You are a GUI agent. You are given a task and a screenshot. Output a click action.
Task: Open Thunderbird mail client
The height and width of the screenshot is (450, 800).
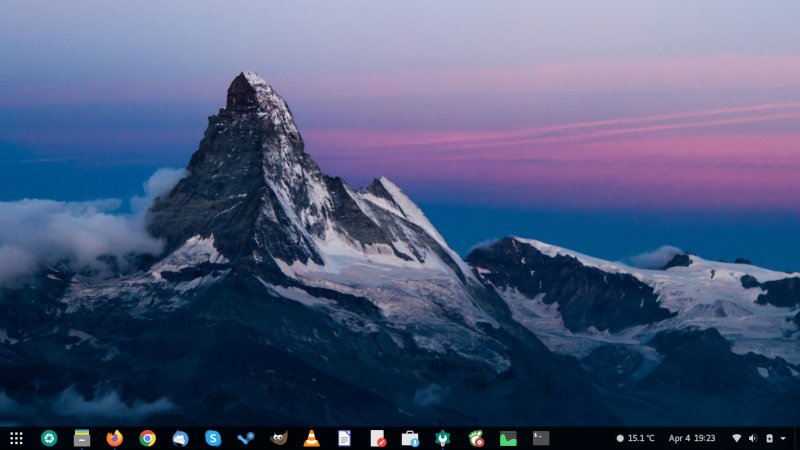[180, 438]
